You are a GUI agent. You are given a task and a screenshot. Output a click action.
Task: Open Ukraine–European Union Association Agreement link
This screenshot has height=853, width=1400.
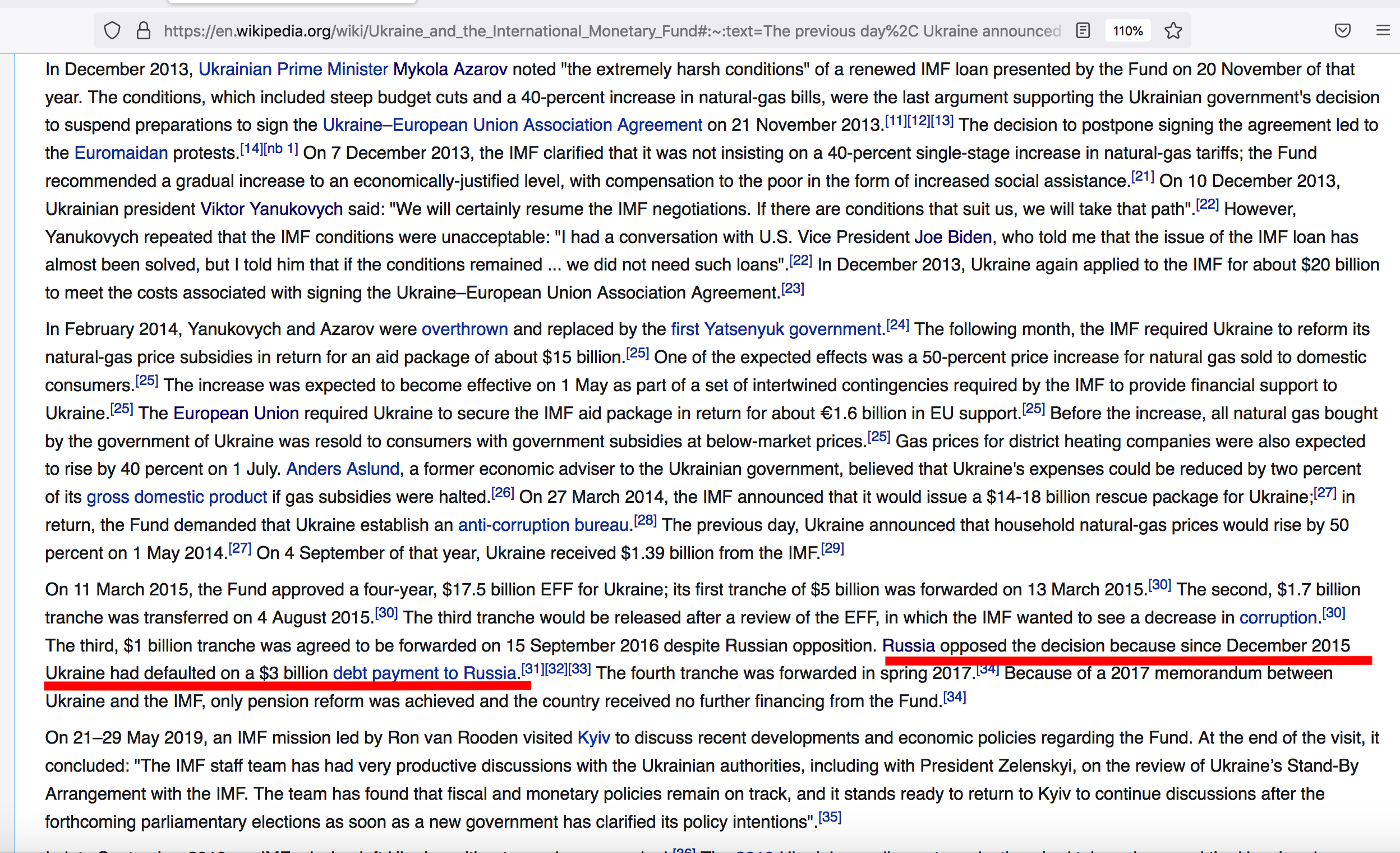[x=513, y=125]
